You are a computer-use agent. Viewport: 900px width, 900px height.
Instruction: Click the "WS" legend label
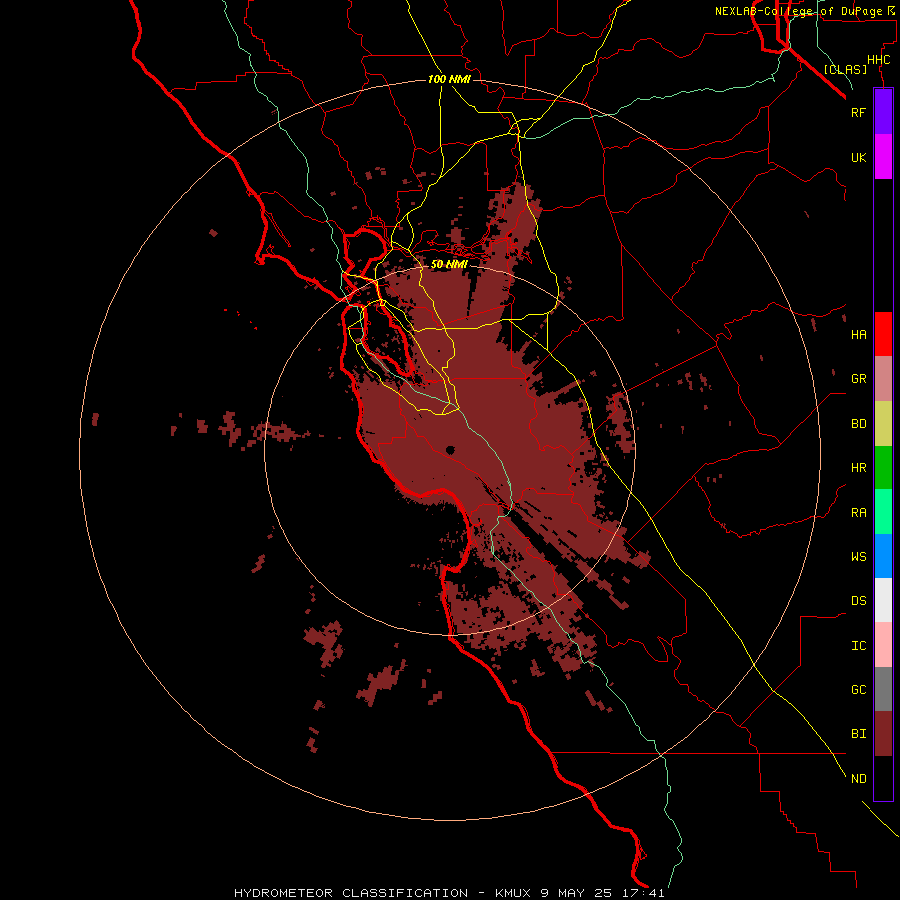(858, 556)
